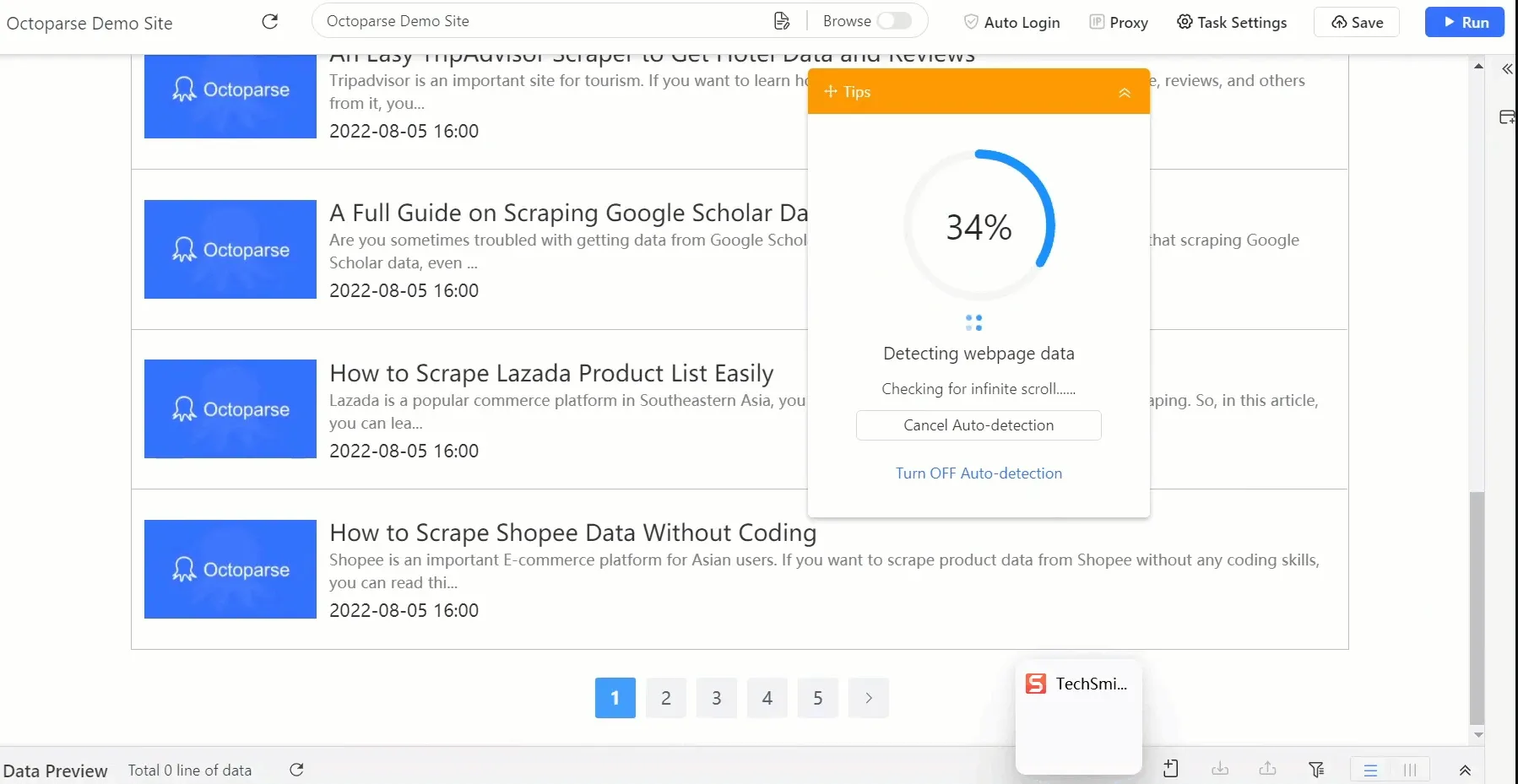The width and height of the screenshot is (1518, 784).
Task: Click 'Total 0 line of data' text
Action: [x=190, y=770]
